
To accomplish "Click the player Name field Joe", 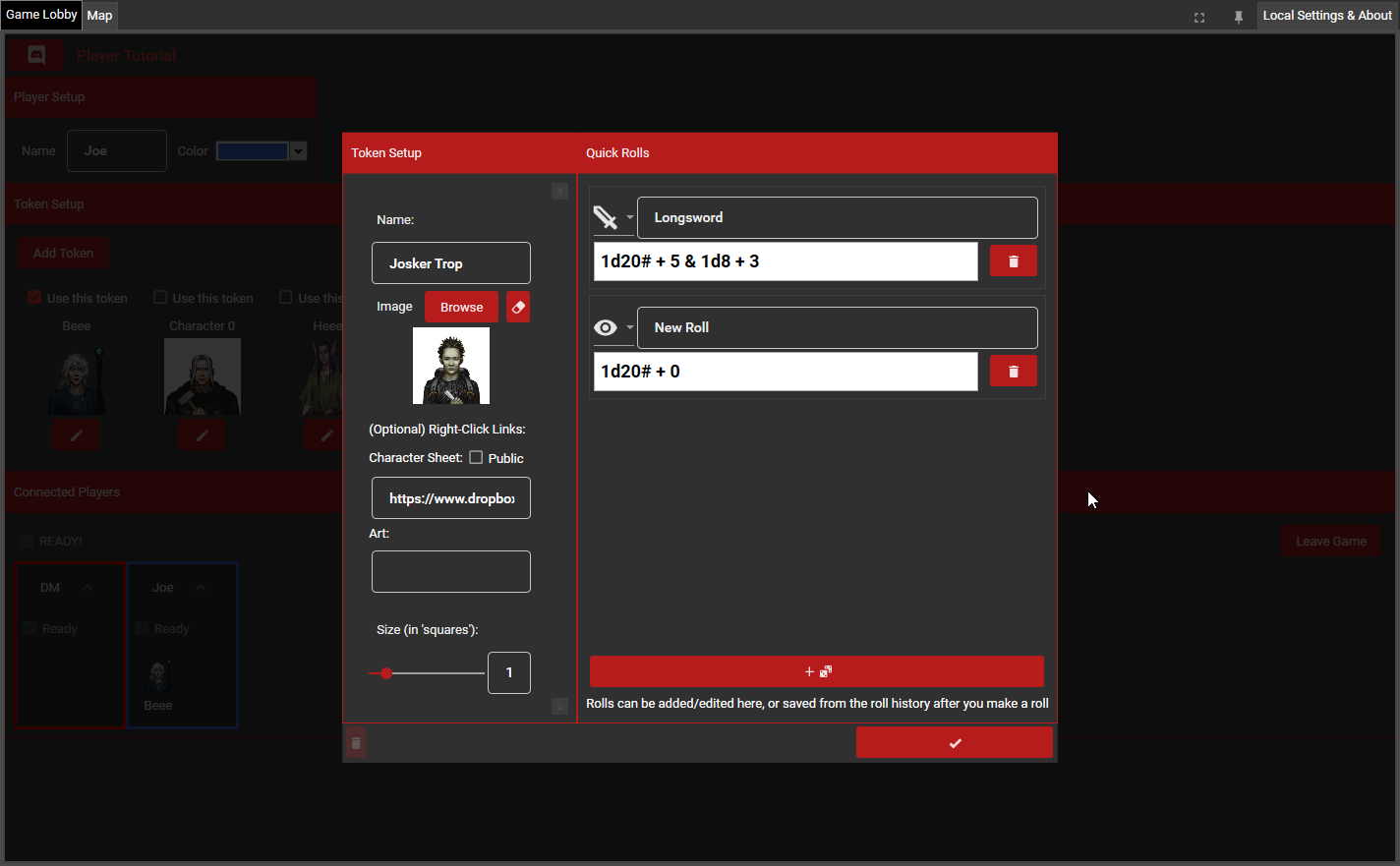I will click(x=117, y=151).
